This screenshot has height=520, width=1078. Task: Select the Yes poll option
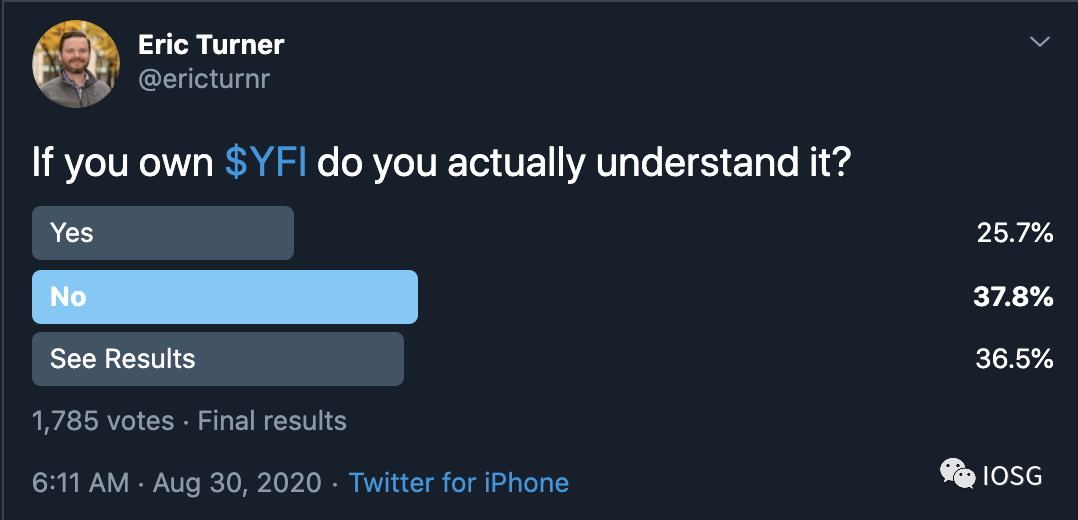click(163, 233)
